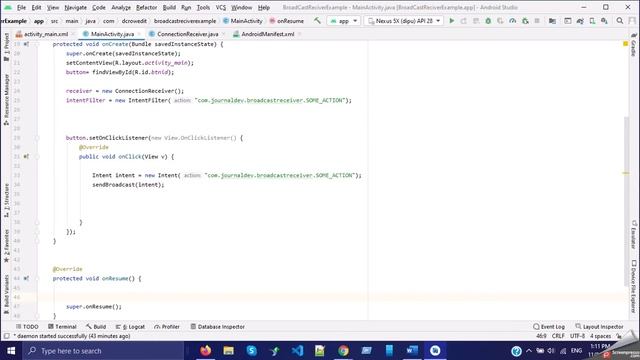The width and height of the screenshot is (640, 360).
Task: Open the app run configuration dropdown
Action: (344, 20)
